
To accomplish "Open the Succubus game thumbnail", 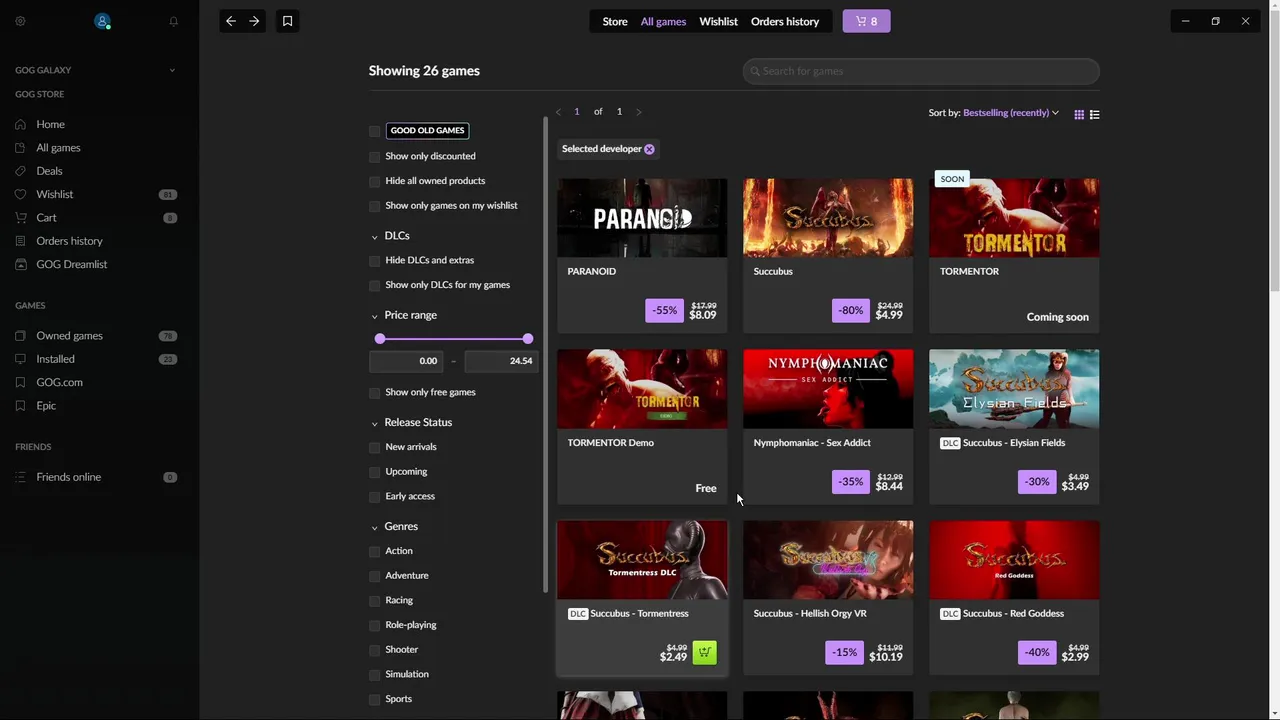I will click(x=828, y=218).
